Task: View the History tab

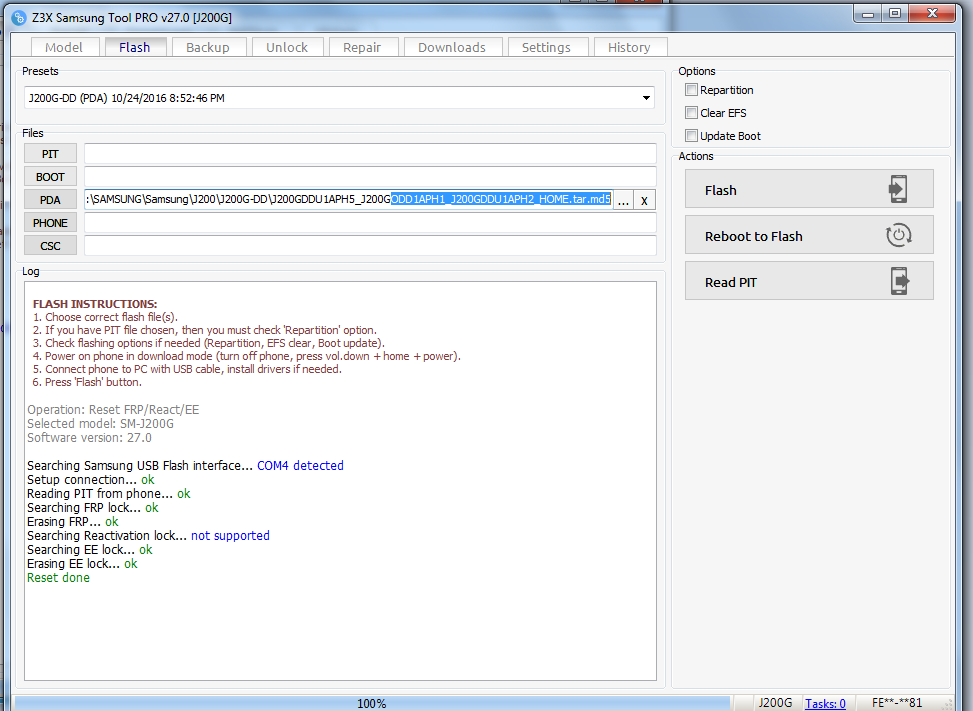Action: coord(630,47)
